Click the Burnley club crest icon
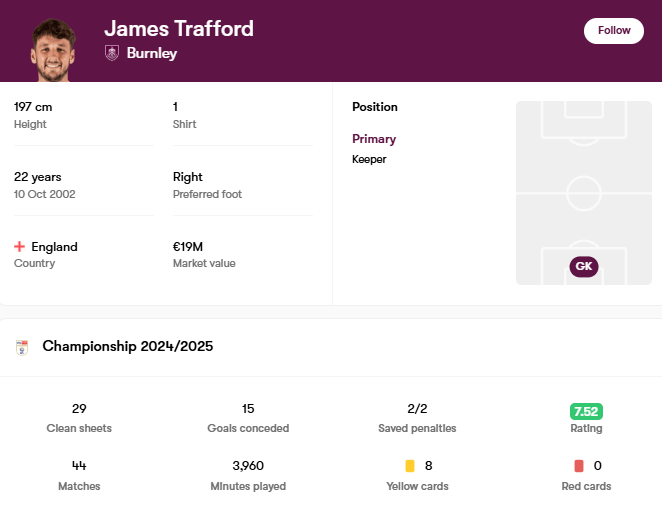Viewport: 662px width, 516px height. 112,53
